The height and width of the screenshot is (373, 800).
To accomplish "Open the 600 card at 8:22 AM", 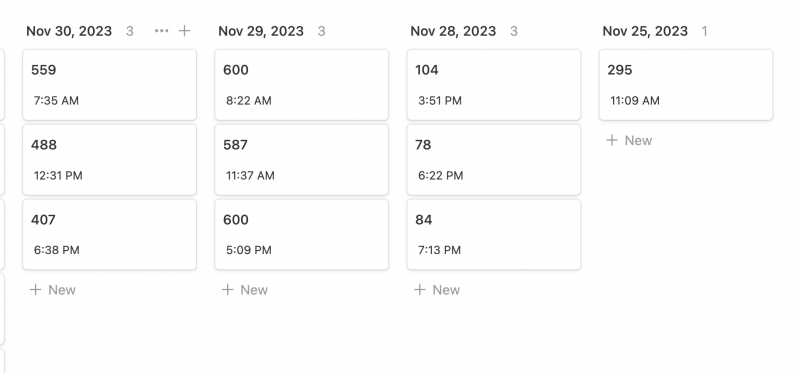I will tap(302, 85).
